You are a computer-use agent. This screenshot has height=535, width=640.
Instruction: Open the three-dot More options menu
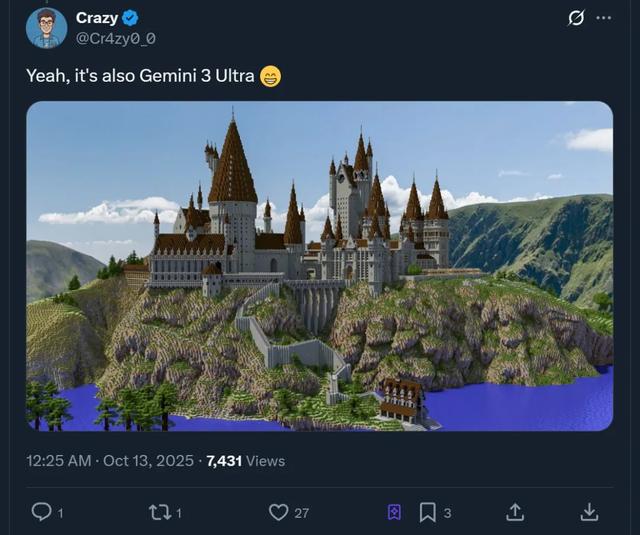603,18
